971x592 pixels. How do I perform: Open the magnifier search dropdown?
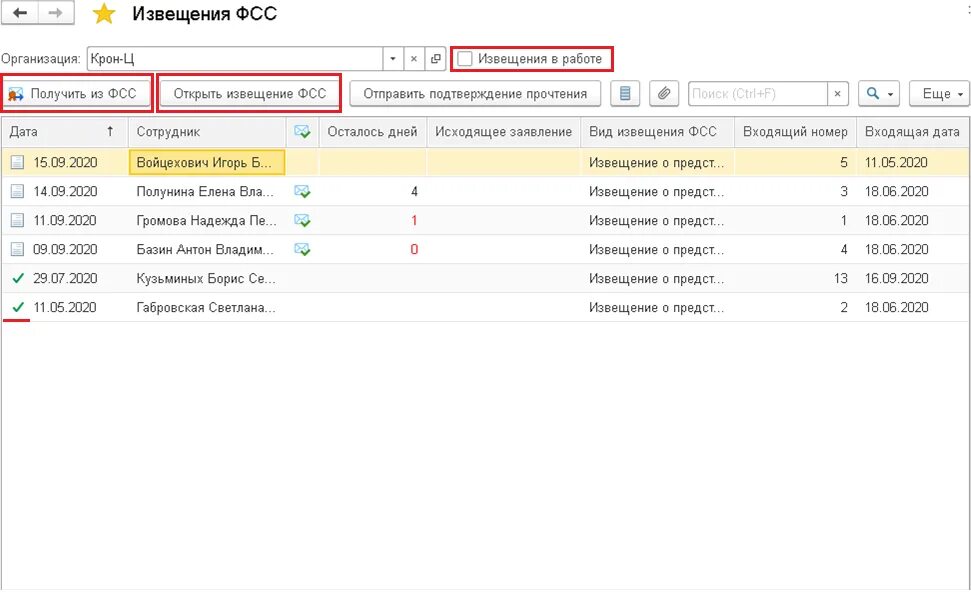click(879, 94)
